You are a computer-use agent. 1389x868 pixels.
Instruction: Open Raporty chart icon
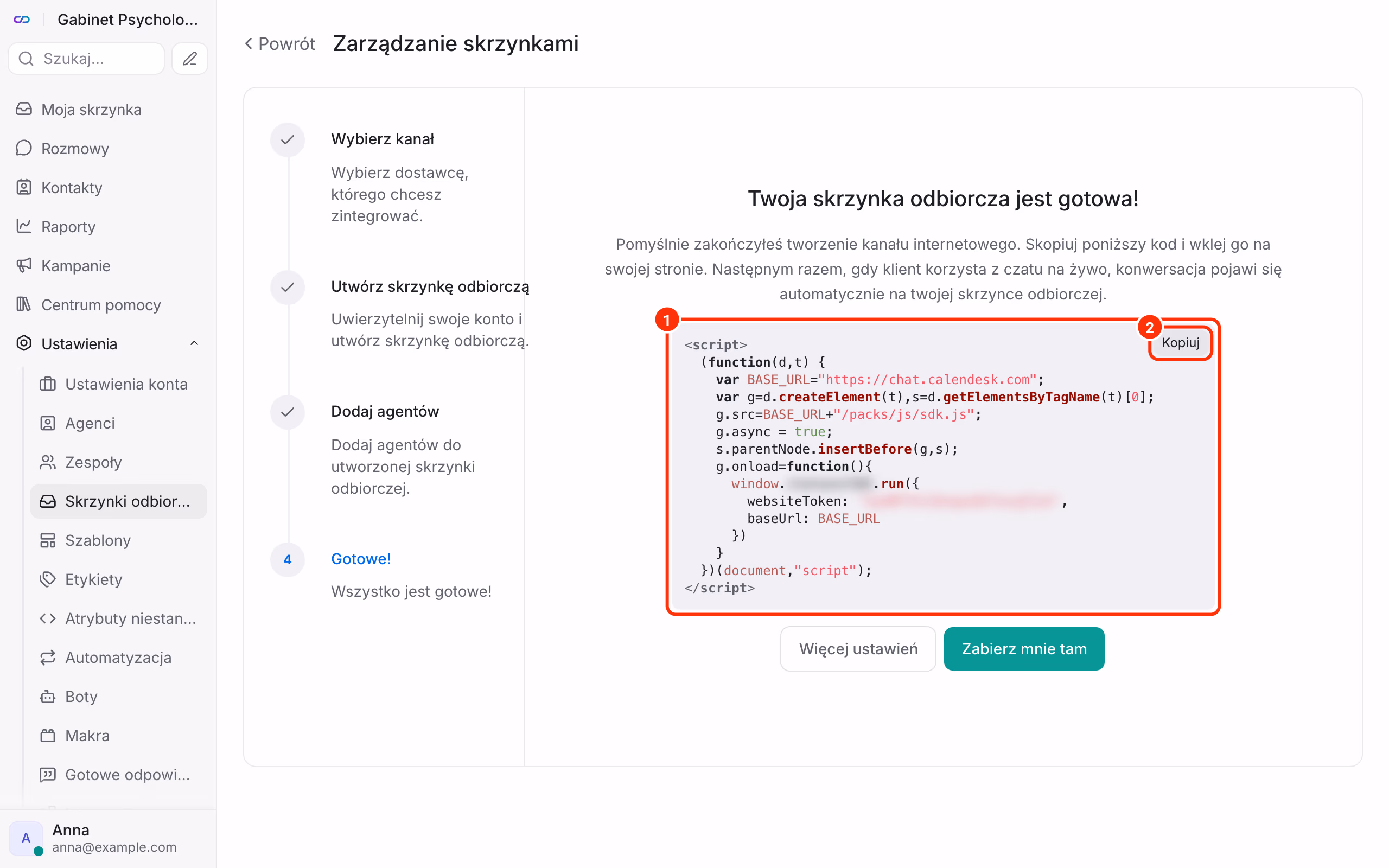tap(23, 226)
